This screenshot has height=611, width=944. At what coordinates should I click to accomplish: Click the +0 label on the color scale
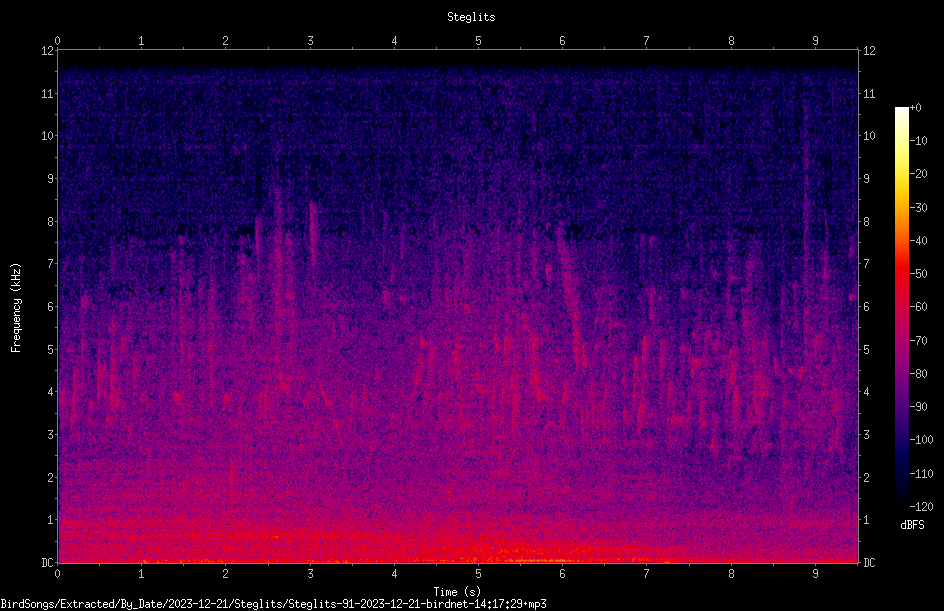tap(915, 108)
